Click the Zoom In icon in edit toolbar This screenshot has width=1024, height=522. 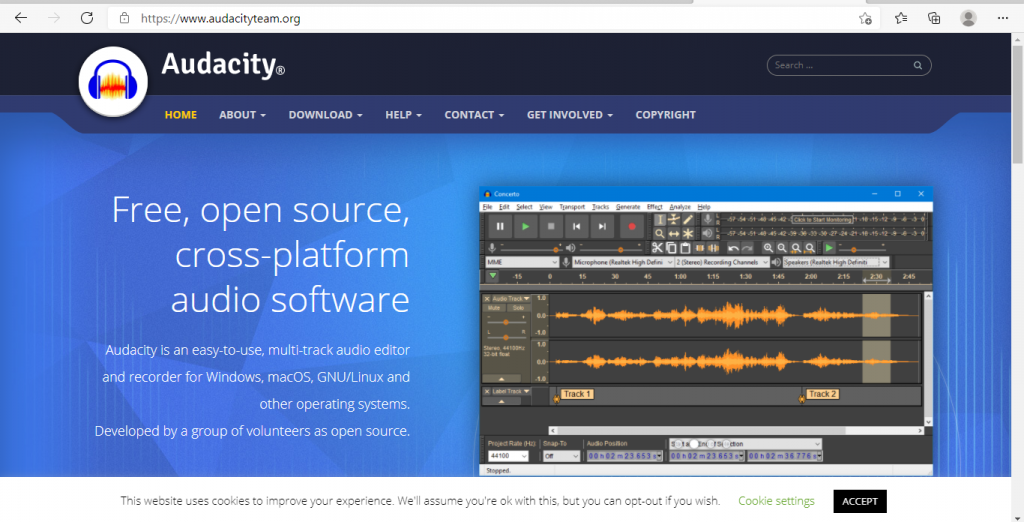[x=768, y=248]
